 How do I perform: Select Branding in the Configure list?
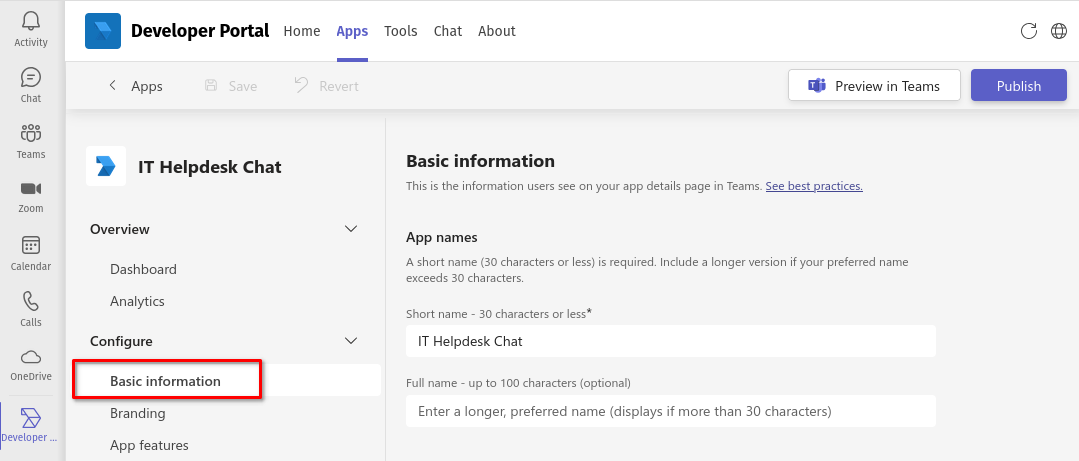(138, 414)
